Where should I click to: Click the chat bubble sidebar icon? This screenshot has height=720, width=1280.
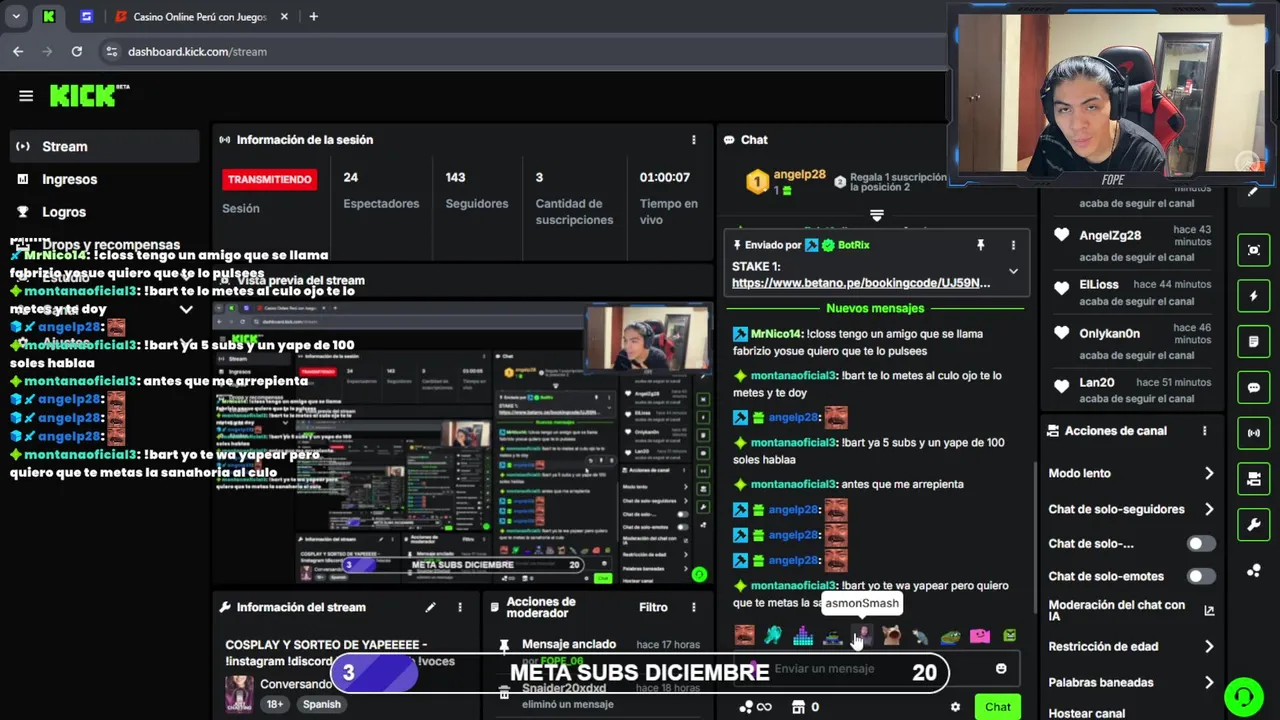(1254, 388)
